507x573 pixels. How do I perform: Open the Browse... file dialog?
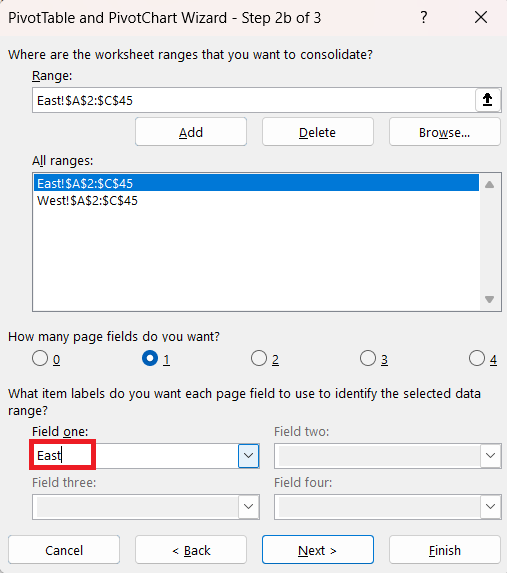[444, 132]
